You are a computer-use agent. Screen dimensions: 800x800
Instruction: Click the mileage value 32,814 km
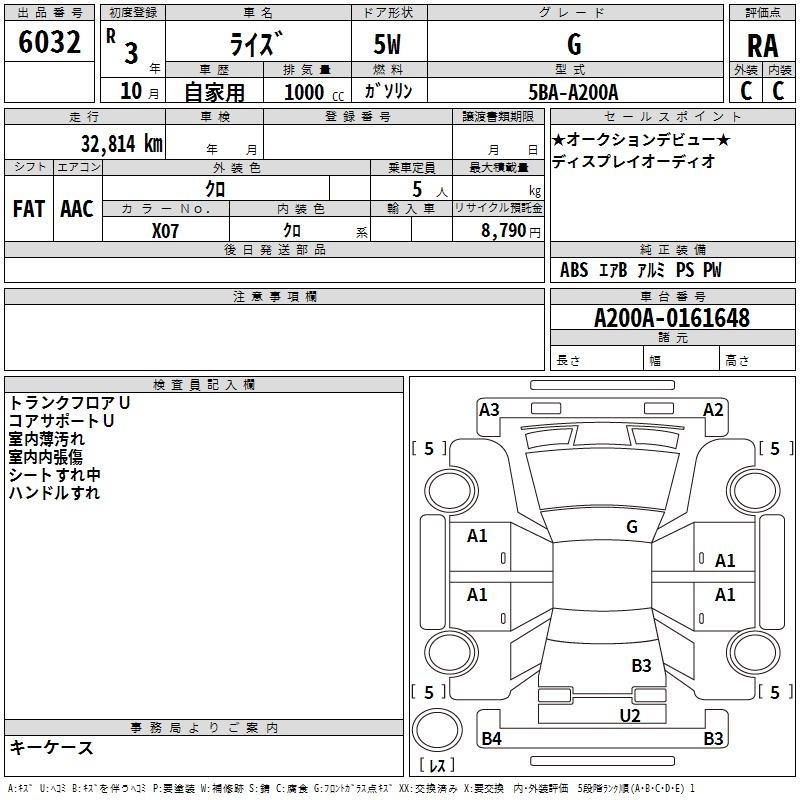click(114, 143)
